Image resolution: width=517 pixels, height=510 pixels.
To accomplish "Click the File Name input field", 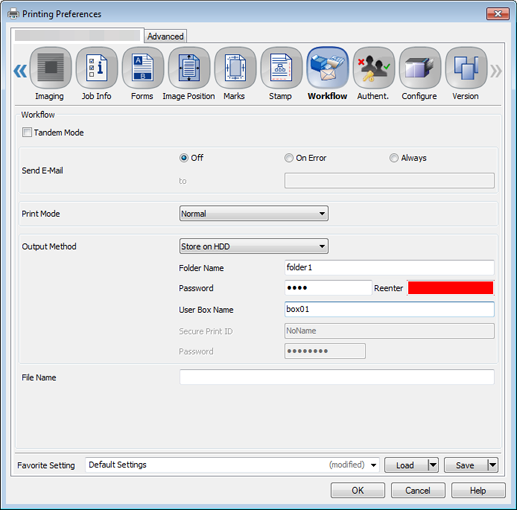I will 337,377.
